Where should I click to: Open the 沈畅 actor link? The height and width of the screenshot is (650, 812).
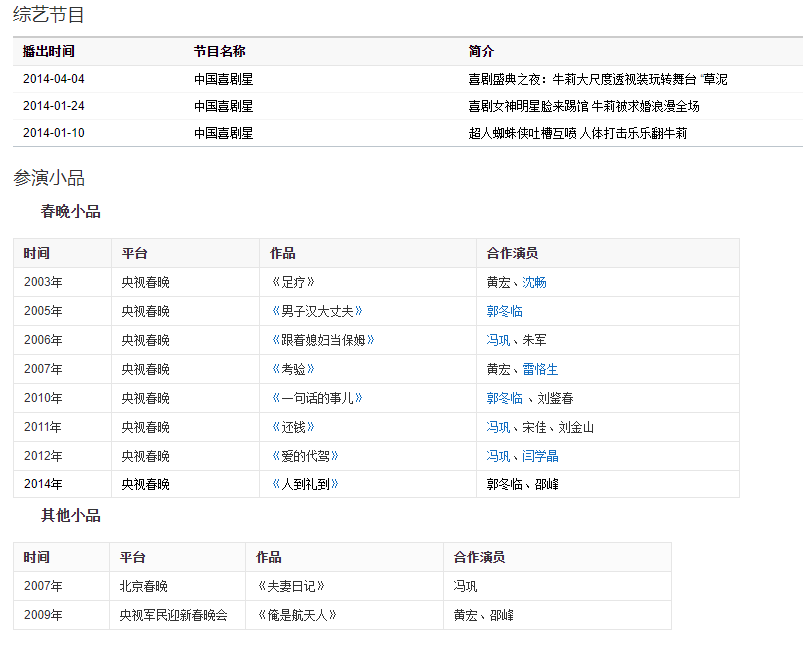[x=535, y=282]
